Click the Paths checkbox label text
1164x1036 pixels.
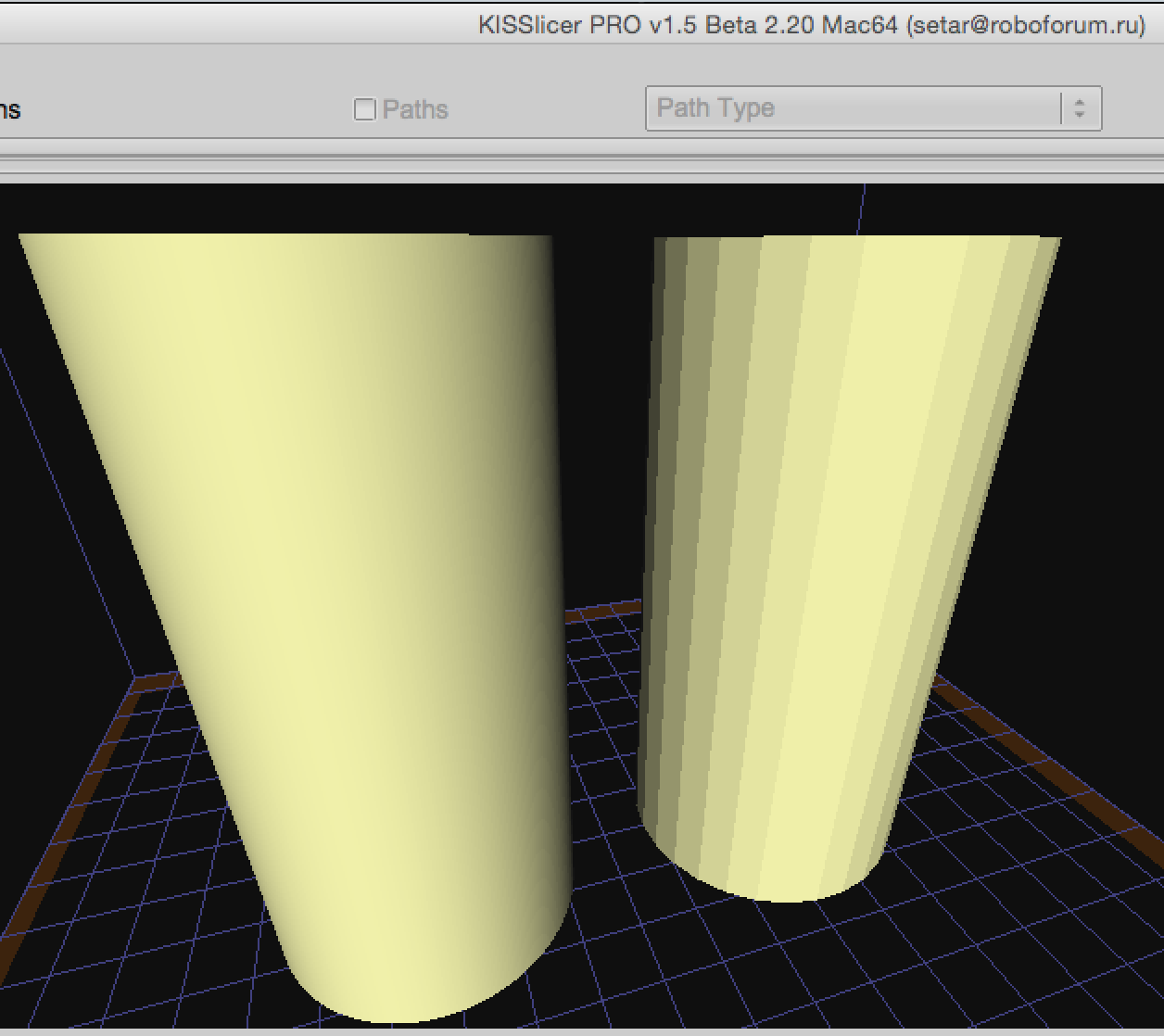pyautogui.click(x=415, y=109)
